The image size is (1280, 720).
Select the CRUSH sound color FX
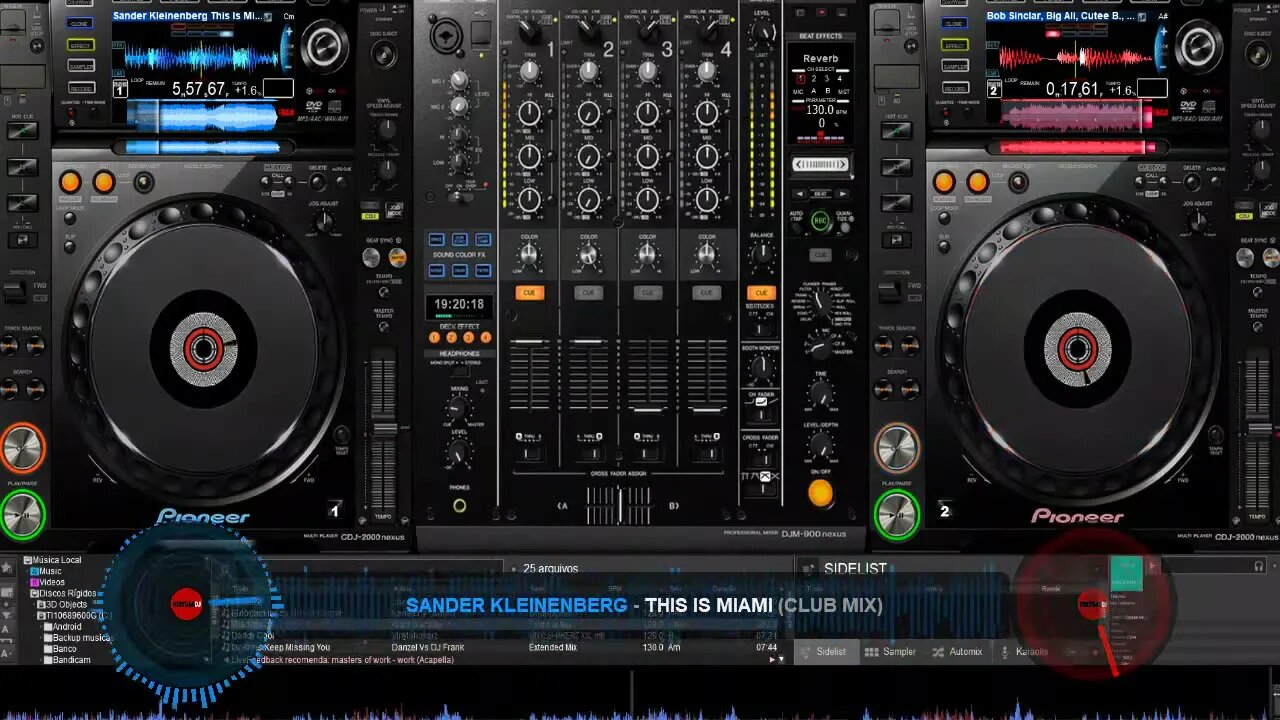click(460, 271)
